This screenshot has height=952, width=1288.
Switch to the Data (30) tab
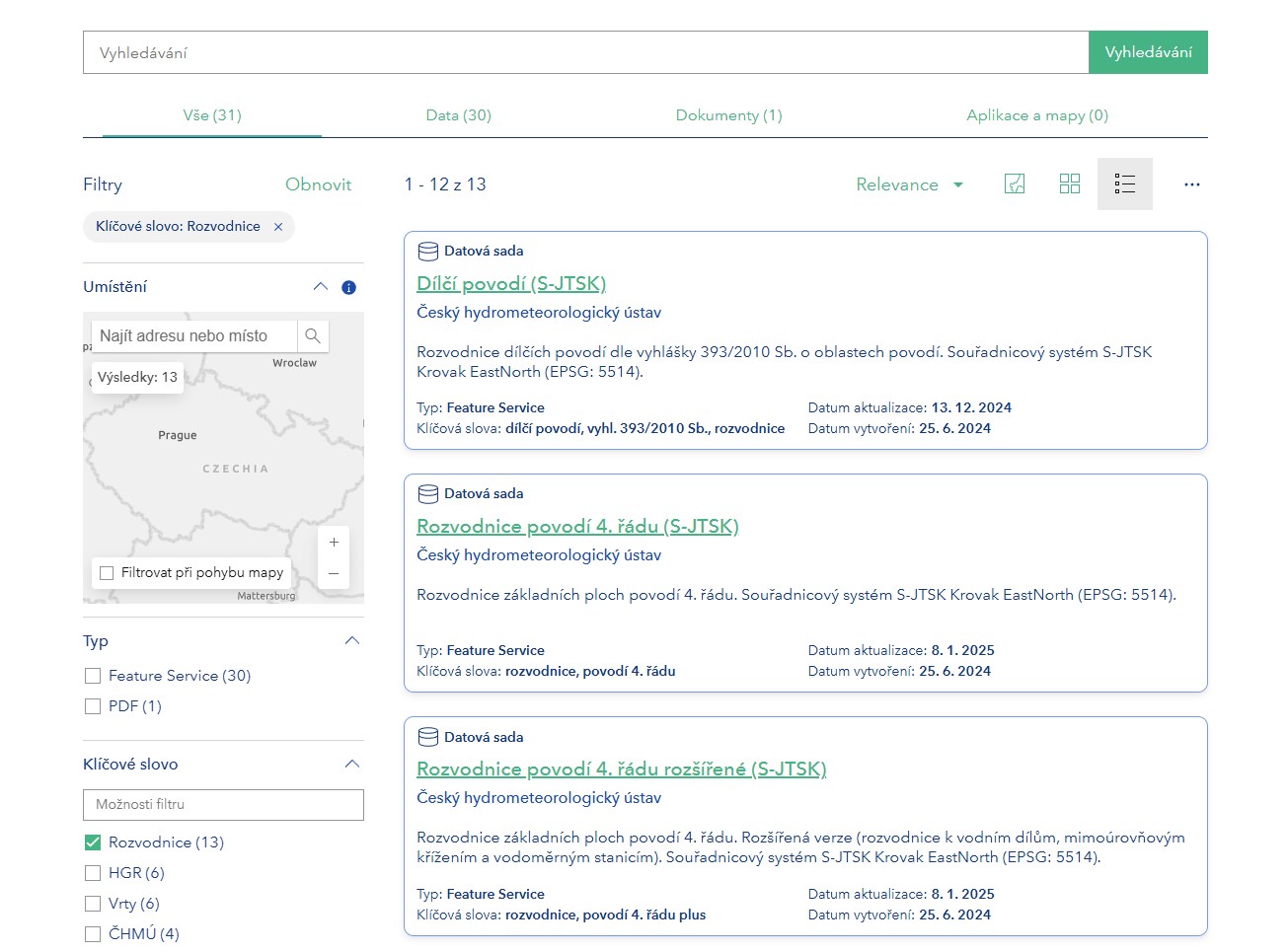coord(458,115)
